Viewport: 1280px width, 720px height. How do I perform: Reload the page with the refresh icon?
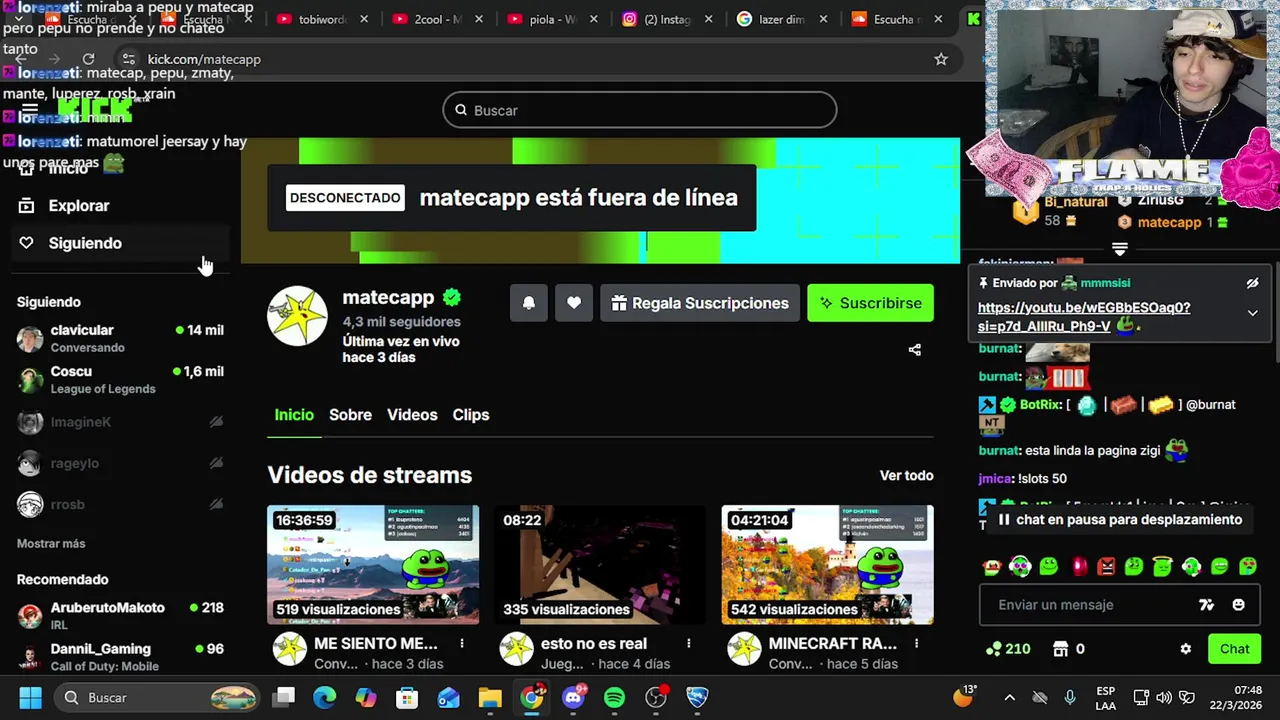click(88, 59)
